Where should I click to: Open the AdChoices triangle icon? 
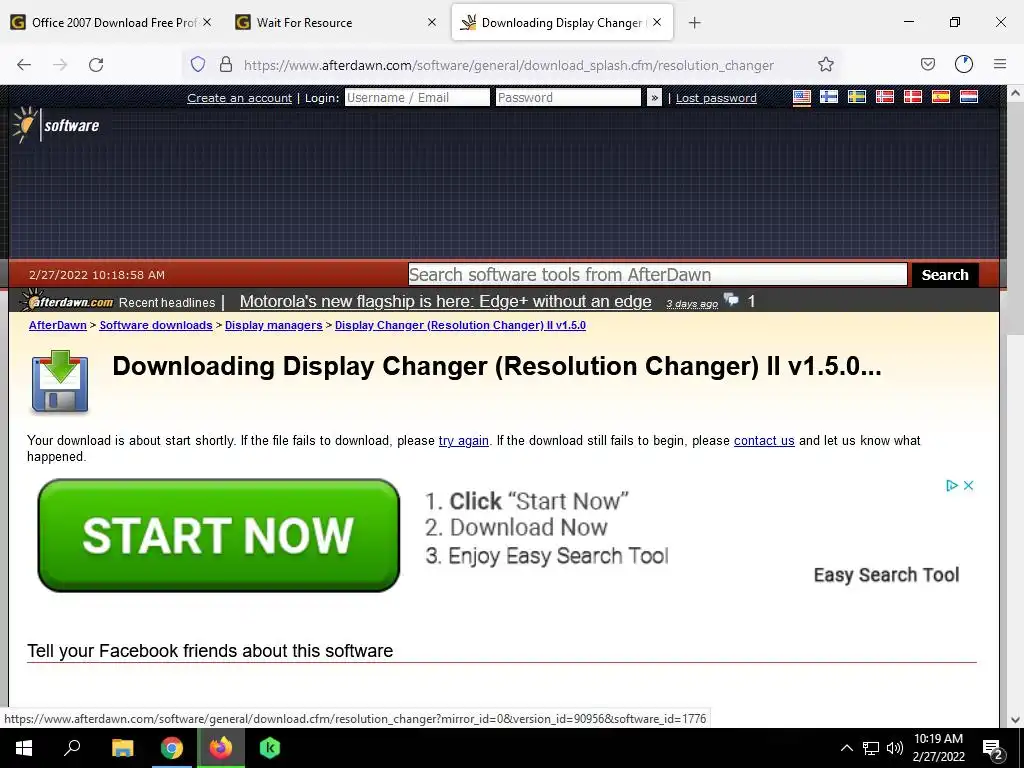point(952,485)
